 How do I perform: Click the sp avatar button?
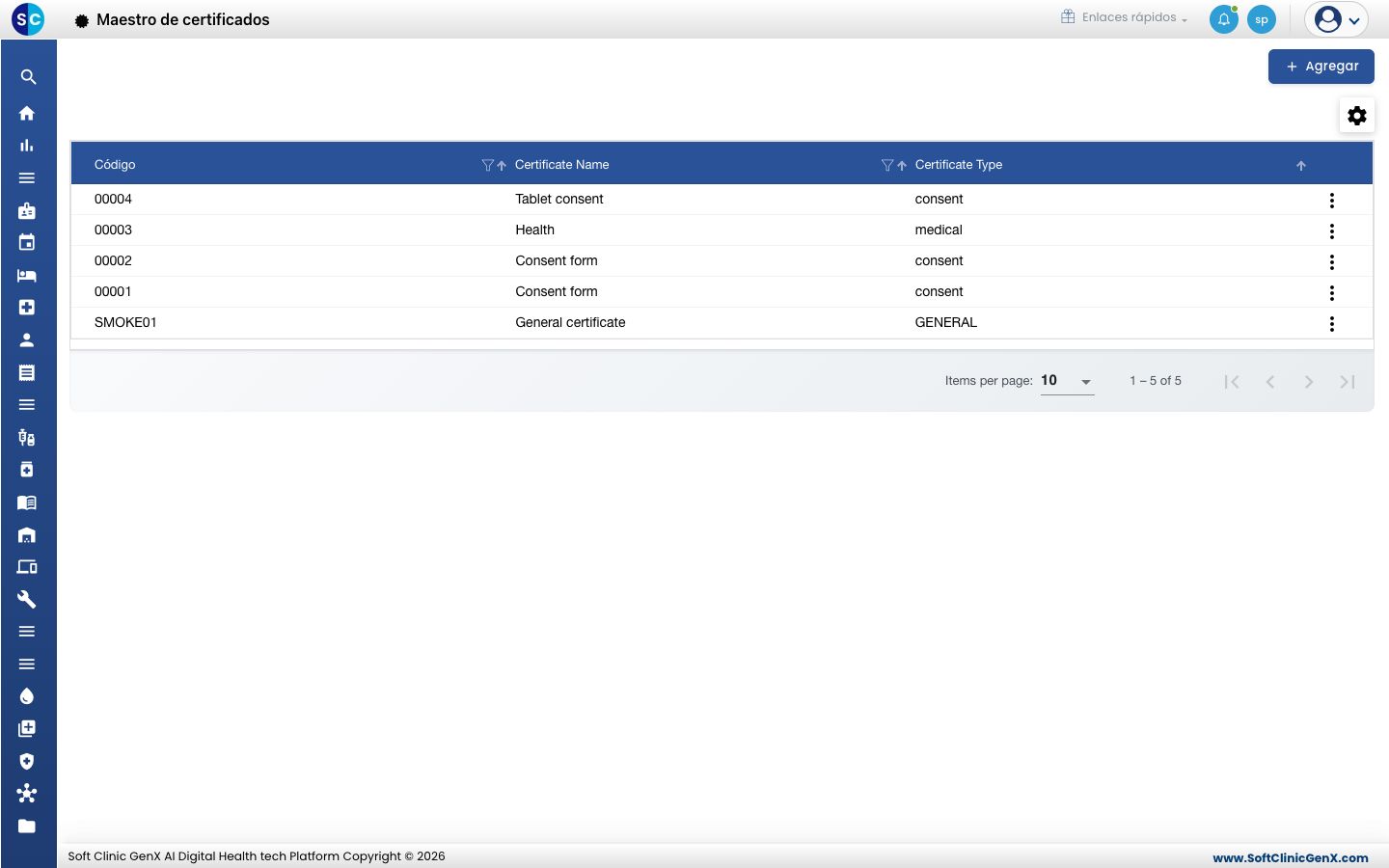point(1262,19)
